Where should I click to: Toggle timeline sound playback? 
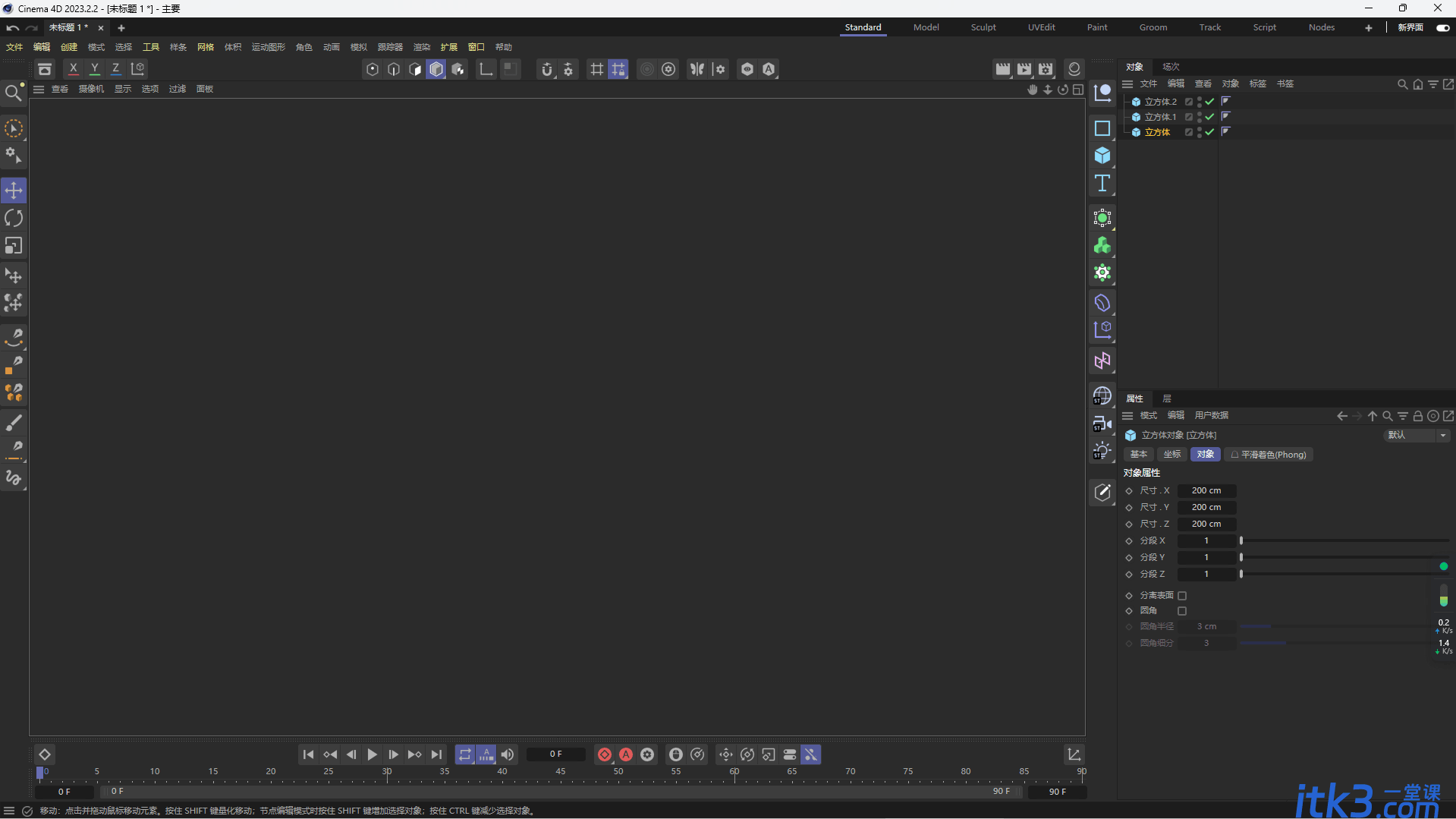(508, 754)
